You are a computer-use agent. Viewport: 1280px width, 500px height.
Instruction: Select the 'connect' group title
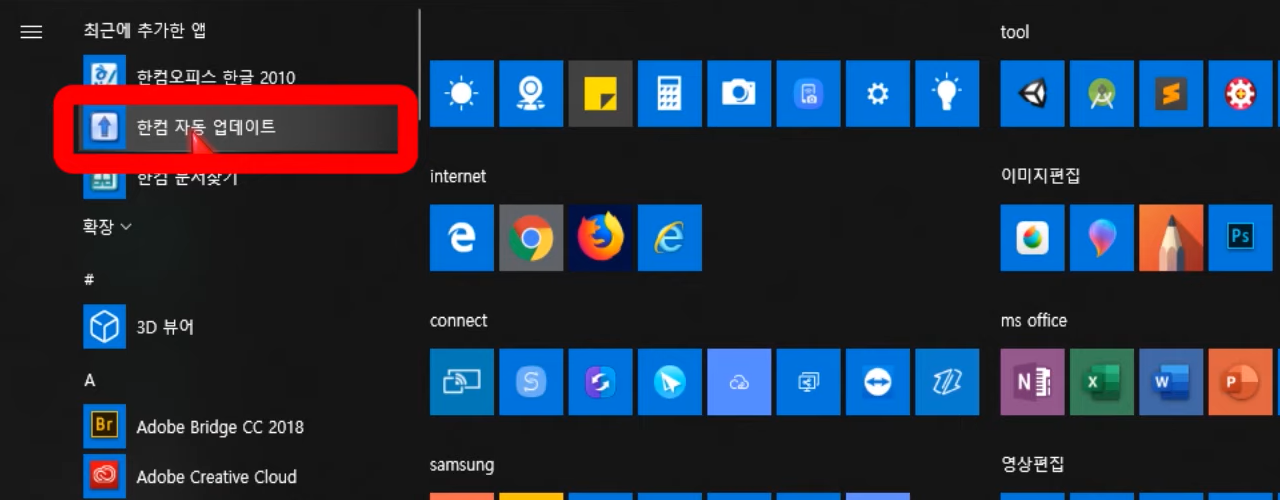coord(459,321)
